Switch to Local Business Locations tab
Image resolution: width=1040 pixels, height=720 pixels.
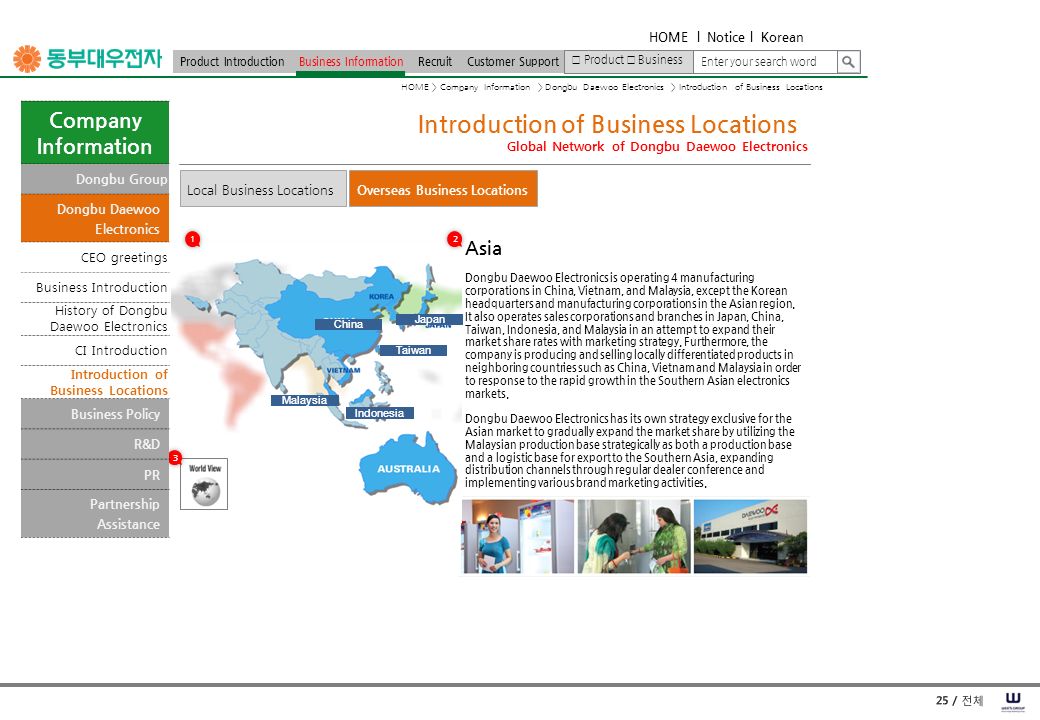click(x=263, y=189)
